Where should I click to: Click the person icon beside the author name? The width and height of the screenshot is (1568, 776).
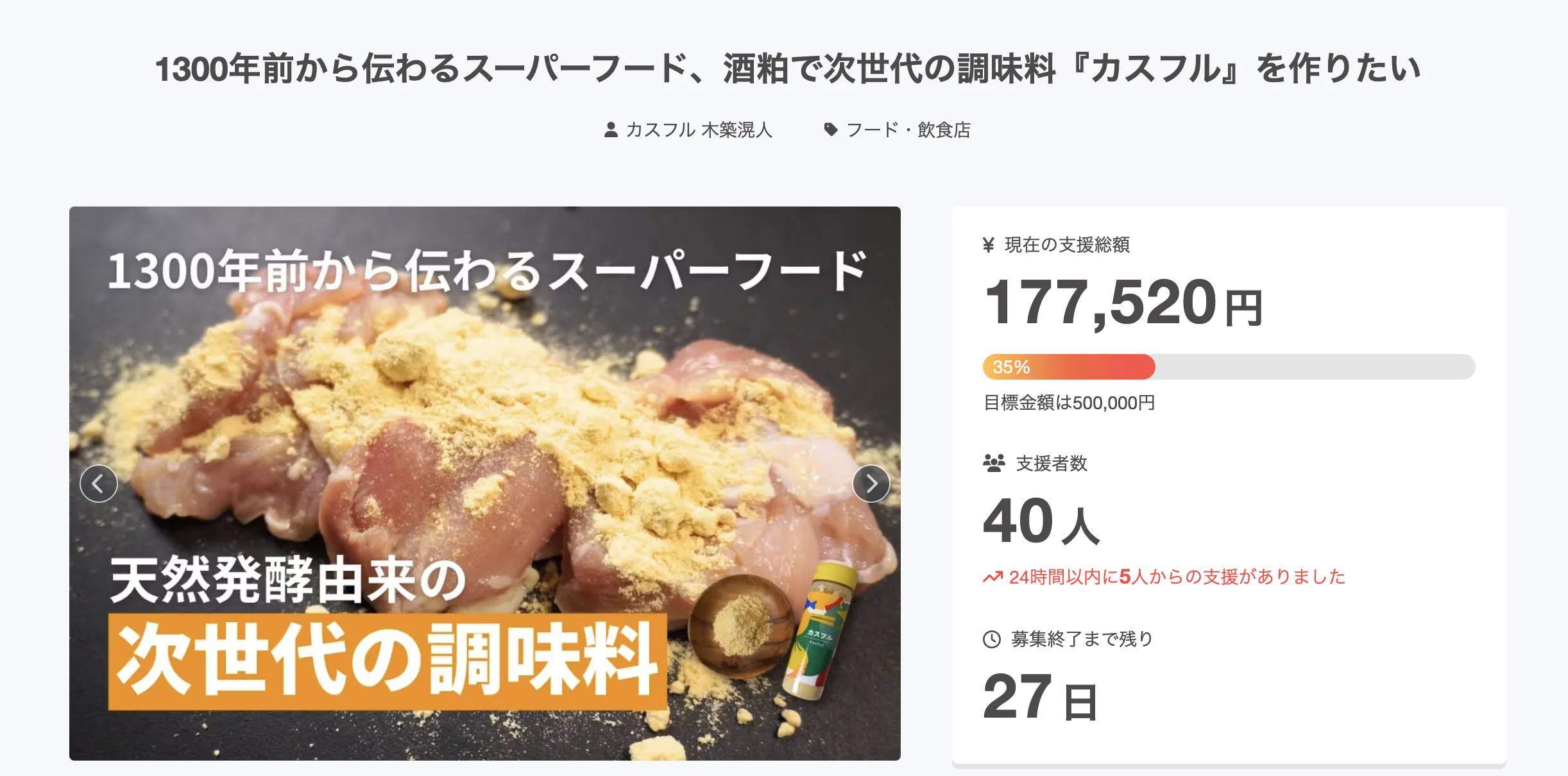tap(611, 130)
